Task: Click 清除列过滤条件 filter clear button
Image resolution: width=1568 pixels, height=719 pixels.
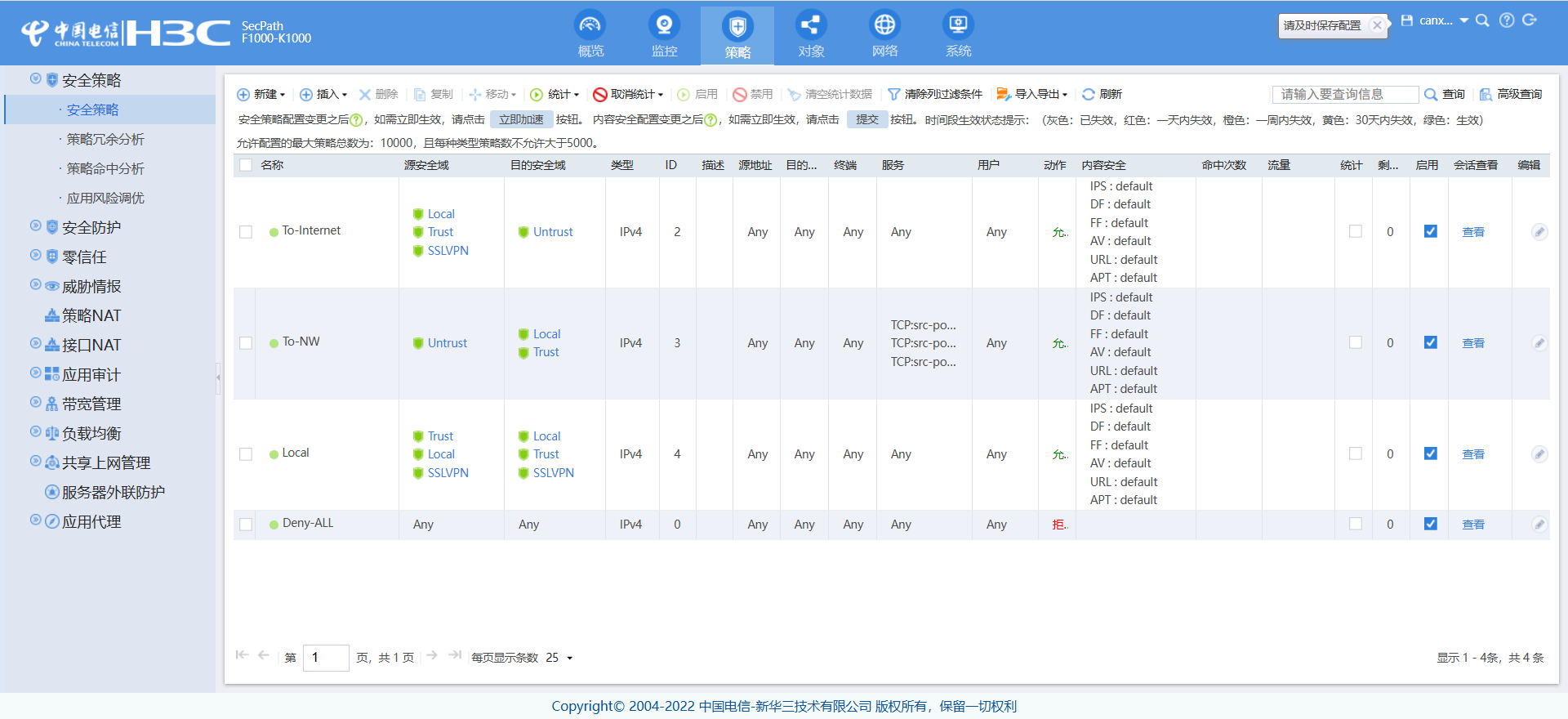Action: tap(935, 95)
